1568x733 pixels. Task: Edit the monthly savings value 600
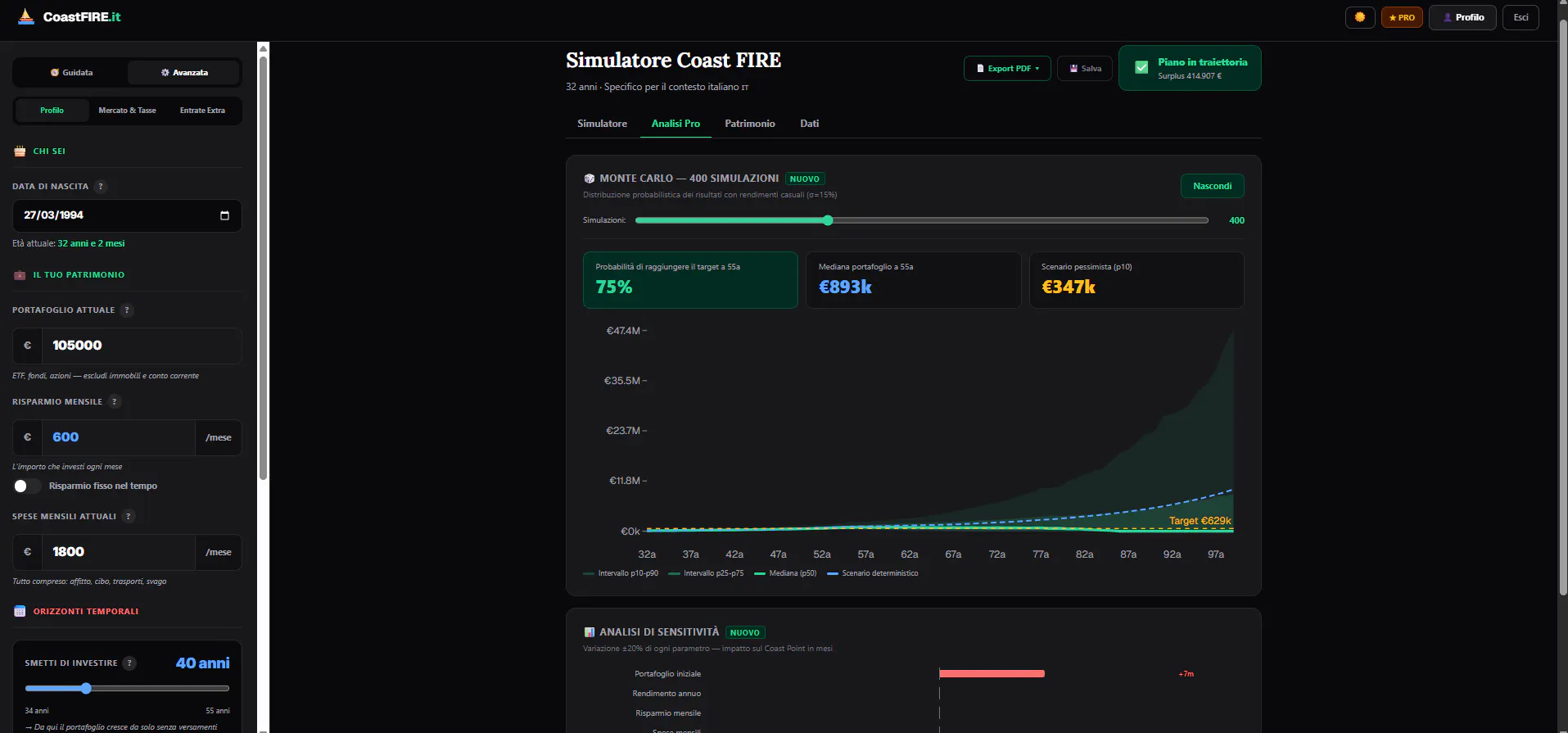pyautogui.click(x=119, y=437)
